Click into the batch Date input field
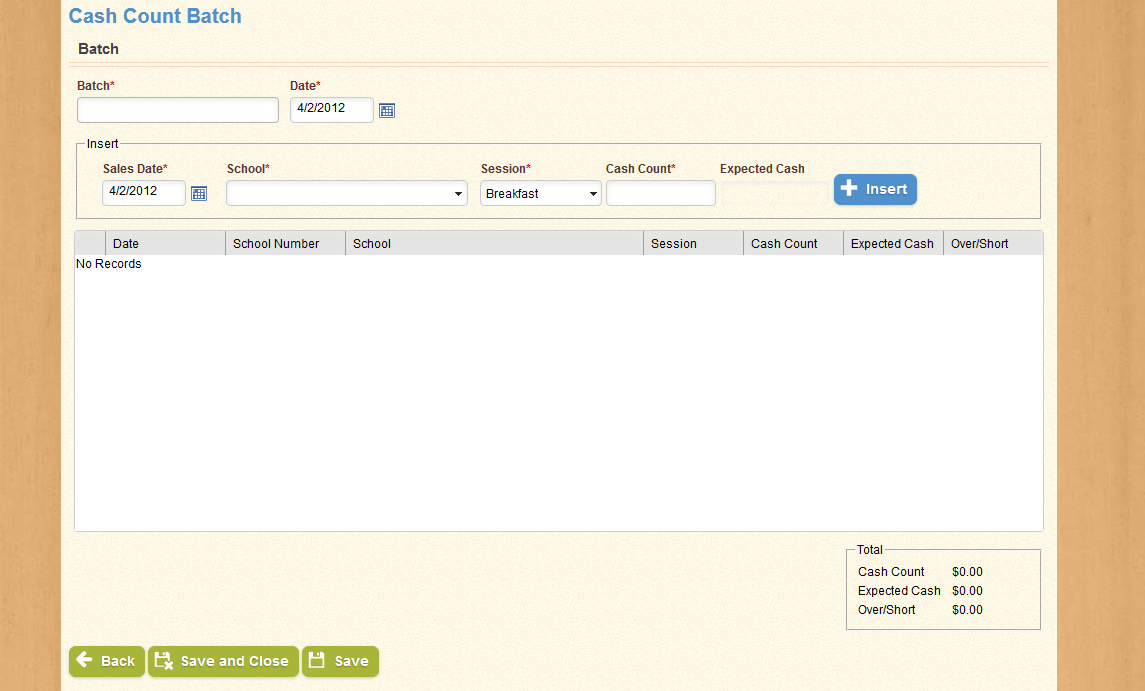Image resolution: width=1145 pixels, height=691 pixels. [x=331, y=110]
